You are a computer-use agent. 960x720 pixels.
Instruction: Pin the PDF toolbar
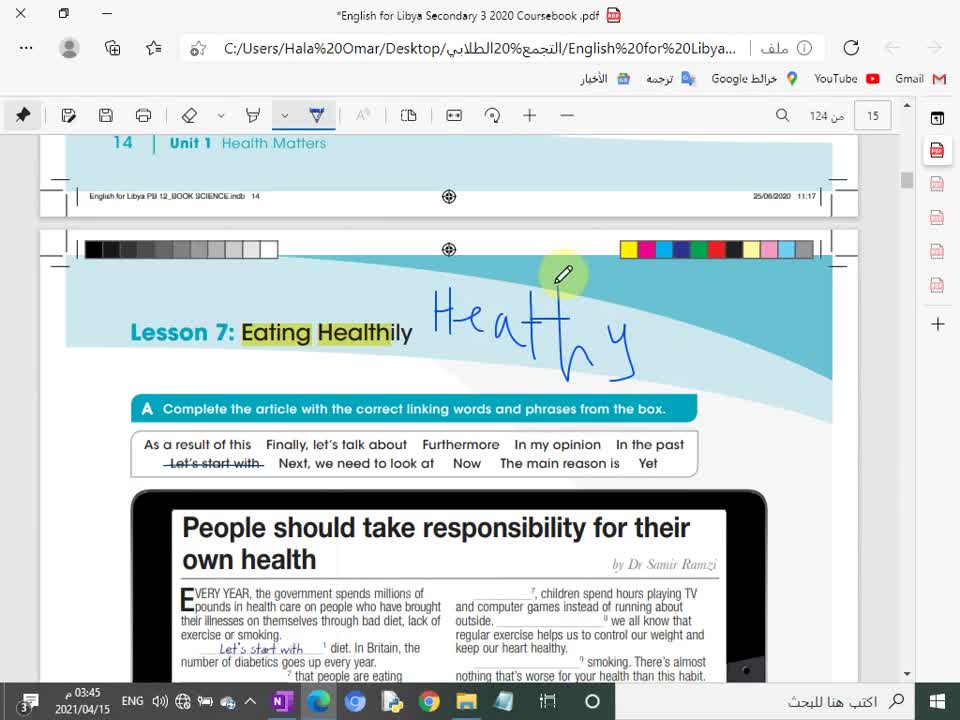point(23,115)
